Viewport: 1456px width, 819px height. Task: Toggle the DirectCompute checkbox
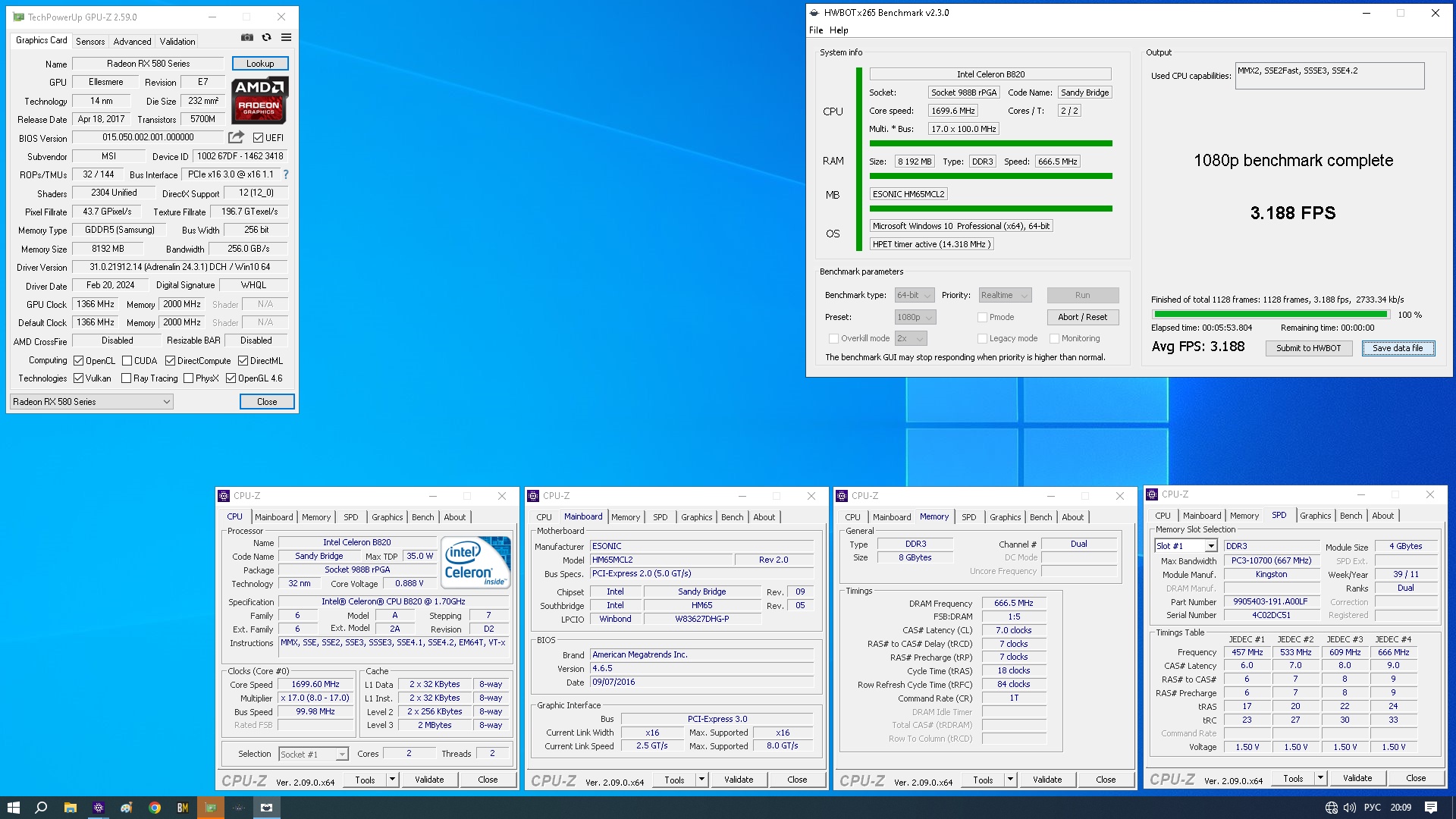(x=171, y=361)
